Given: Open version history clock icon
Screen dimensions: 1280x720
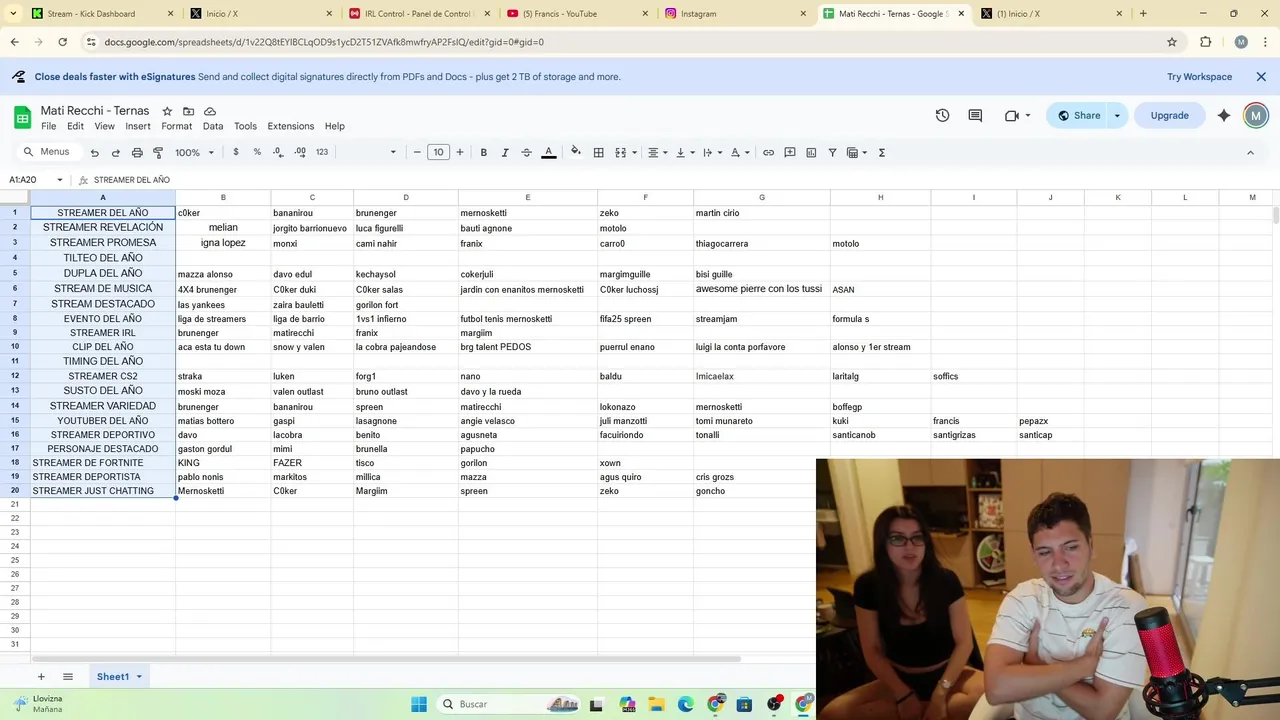Looking at the screenshot, I should point(942,115).
